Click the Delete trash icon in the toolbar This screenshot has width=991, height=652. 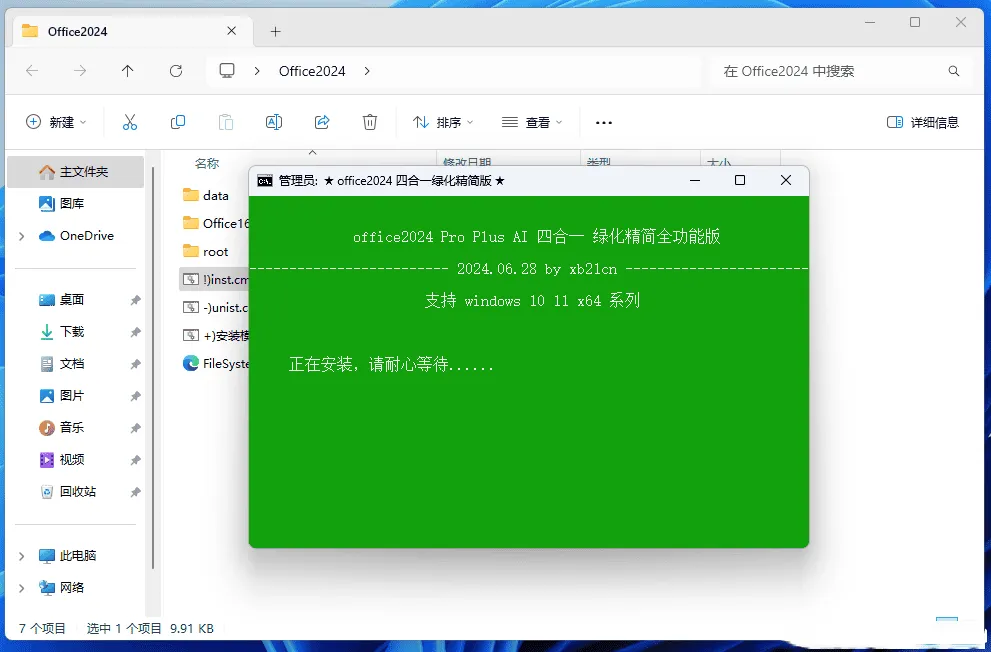(x=369, y=121)
